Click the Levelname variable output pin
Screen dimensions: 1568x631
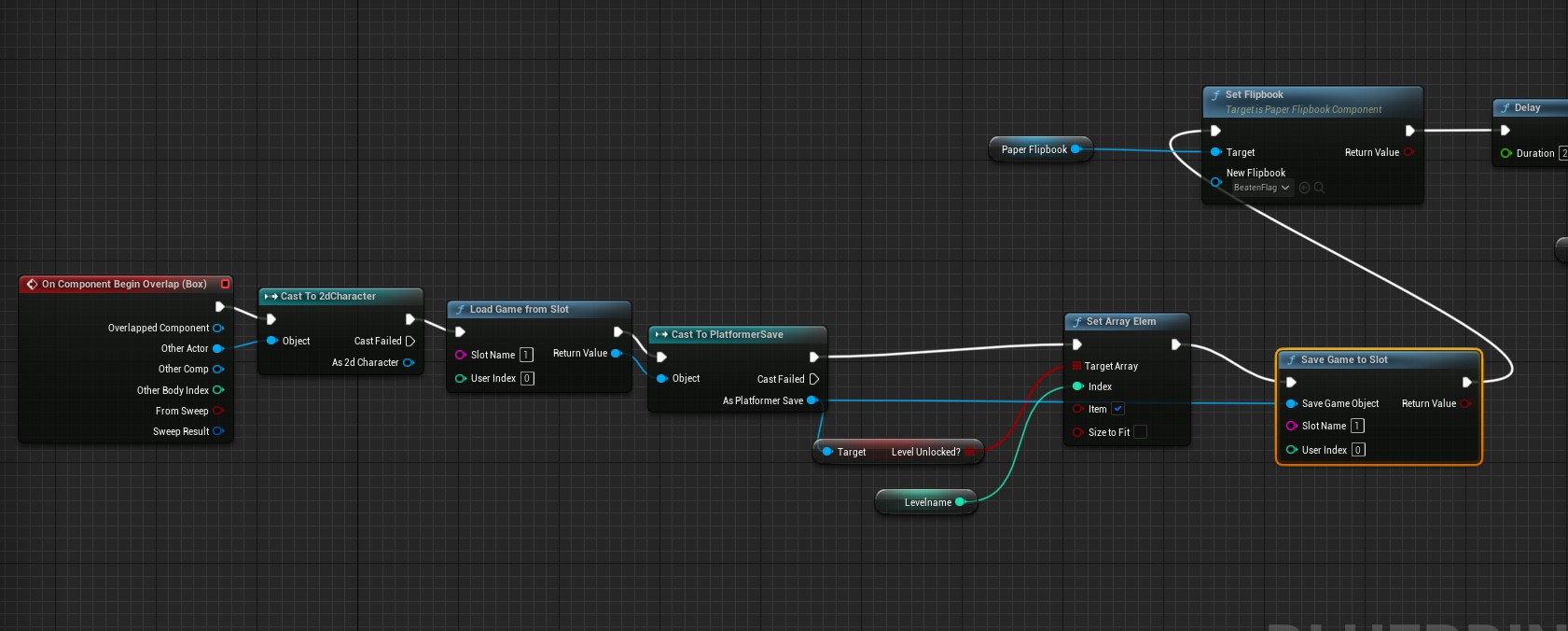pos(960,502)
